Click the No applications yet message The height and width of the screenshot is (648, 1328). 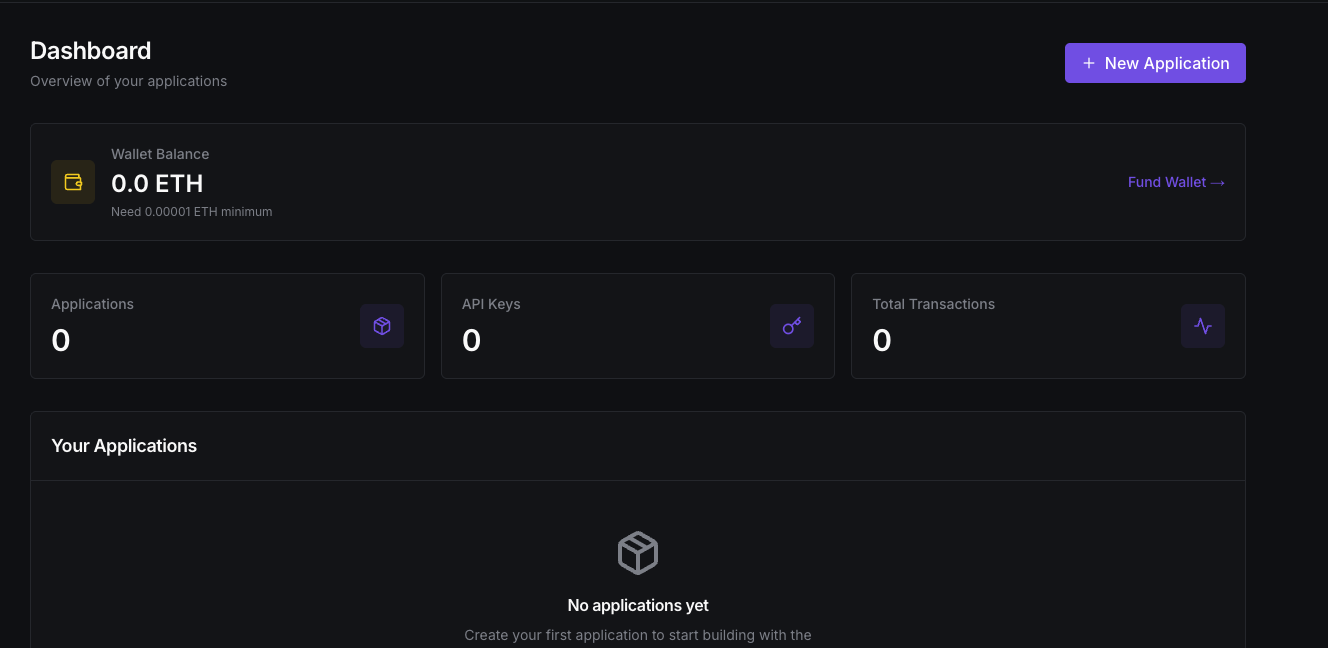click(x=637, y=605)
